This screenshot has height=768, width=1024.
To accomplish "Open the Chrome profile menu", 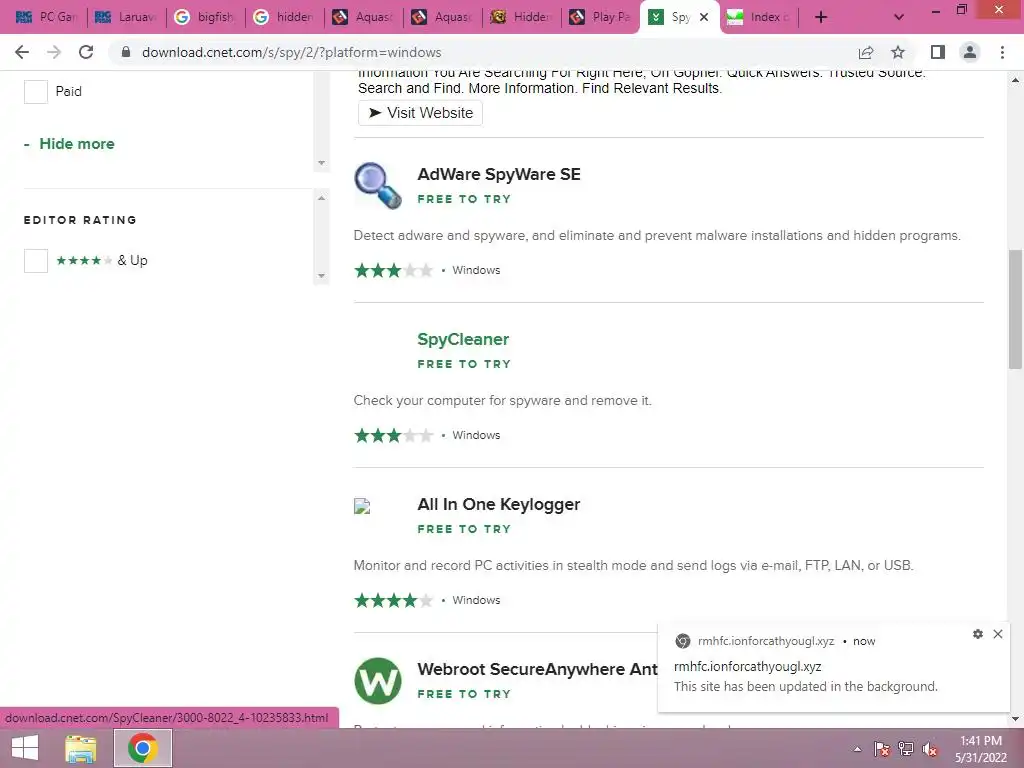I will (x=970, y=52).
